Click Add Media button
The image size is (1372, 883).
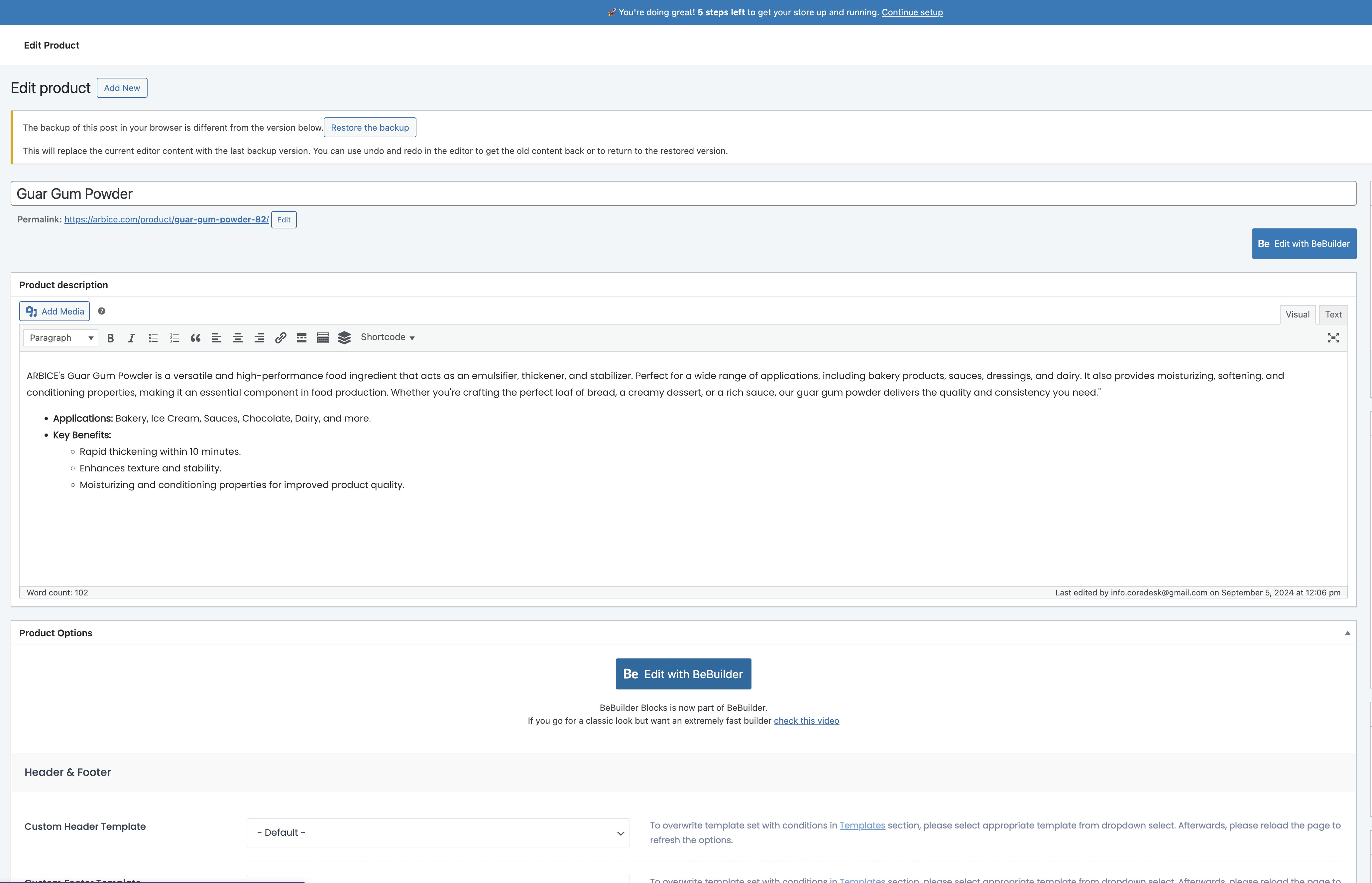point(55,311)
